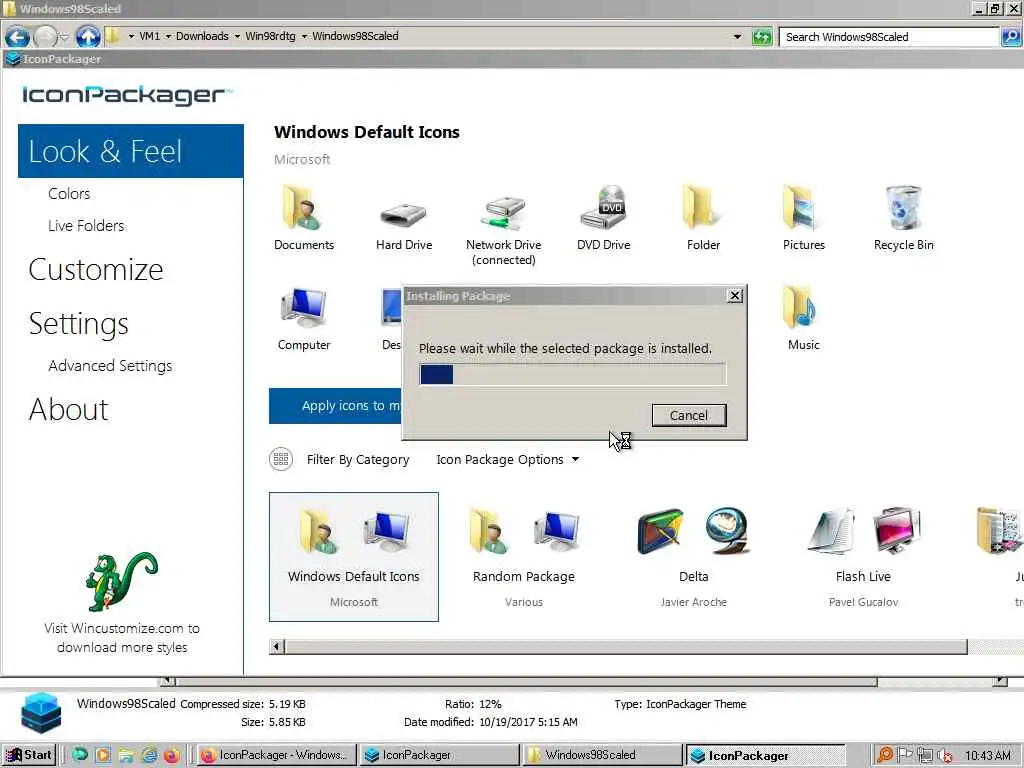Click the up-folder arrow in Explorer toolbar
This screenshot has height=768, width=1024.
(88, 37)
